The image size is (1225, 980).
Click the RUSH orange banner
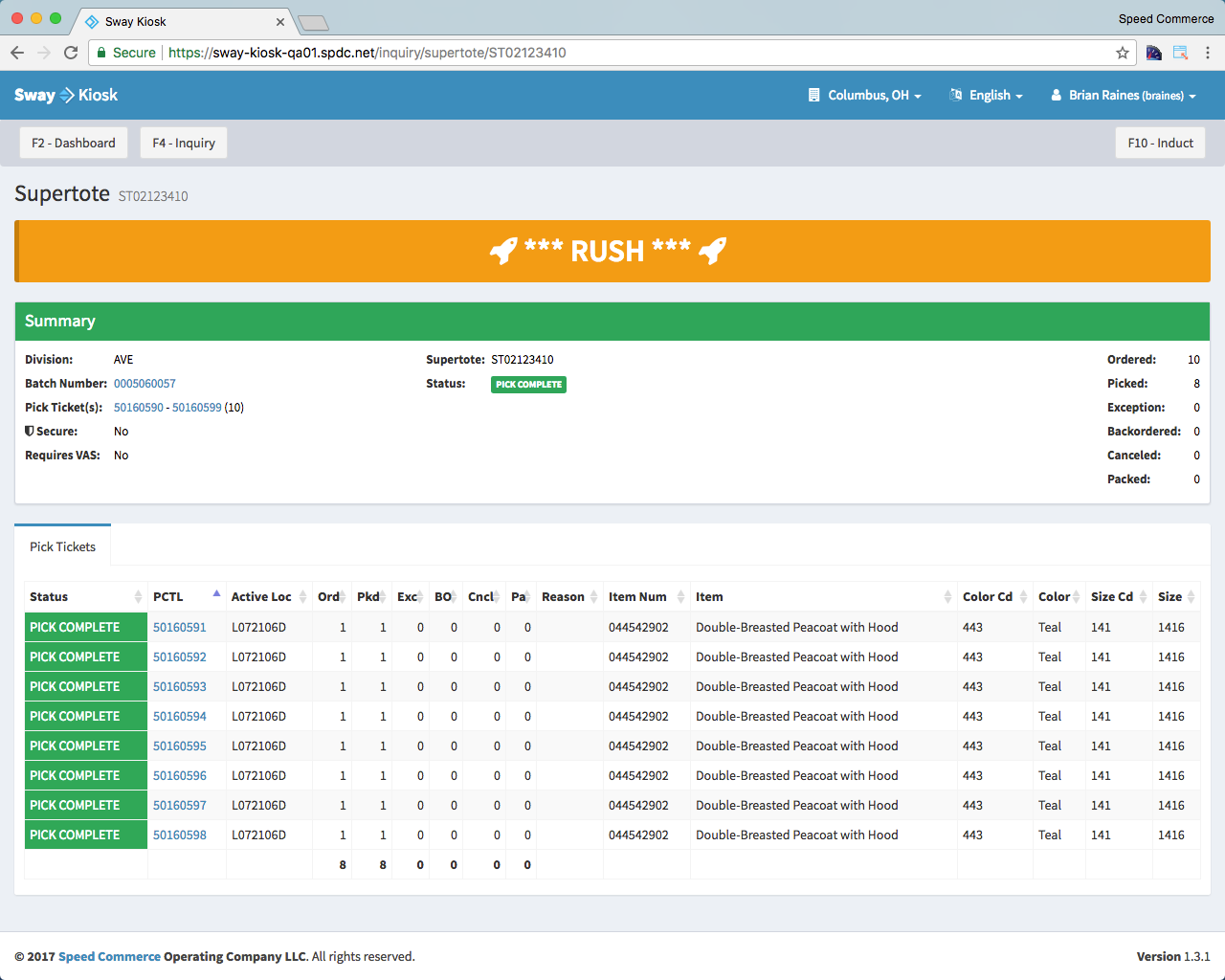click(612, 251)
